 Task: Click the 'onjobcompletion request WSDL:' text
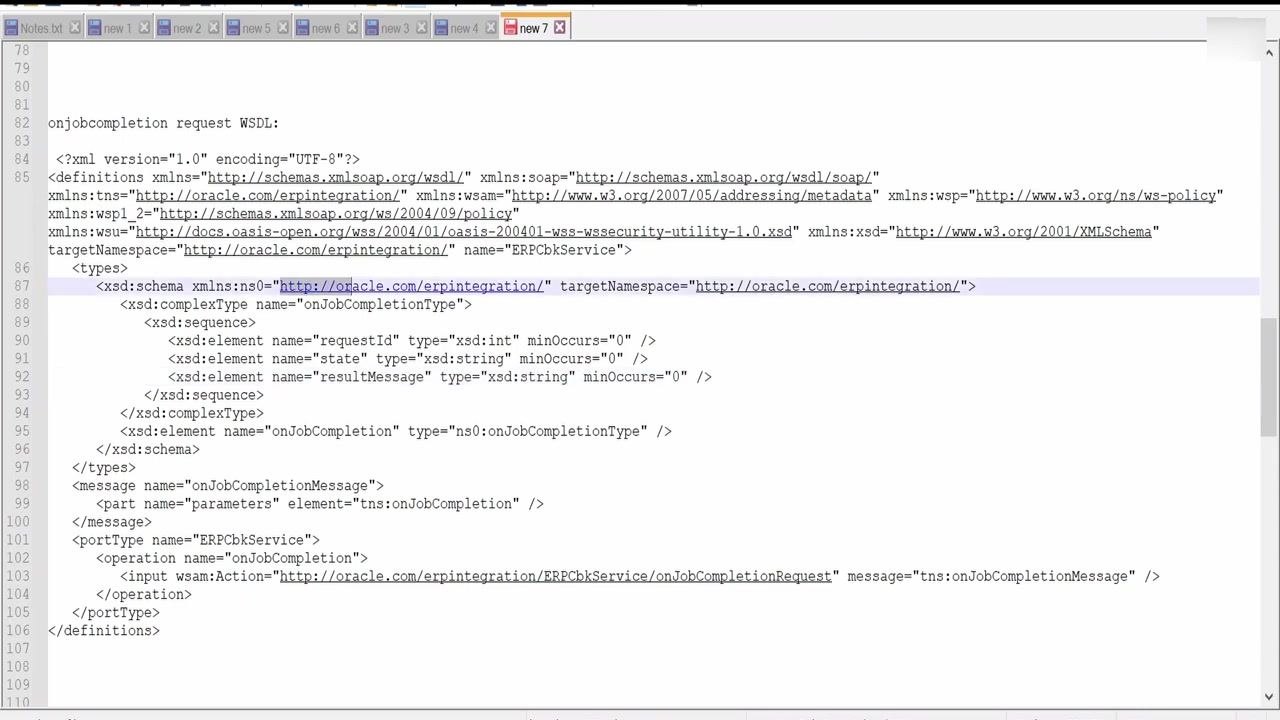[x=164, y=123]
